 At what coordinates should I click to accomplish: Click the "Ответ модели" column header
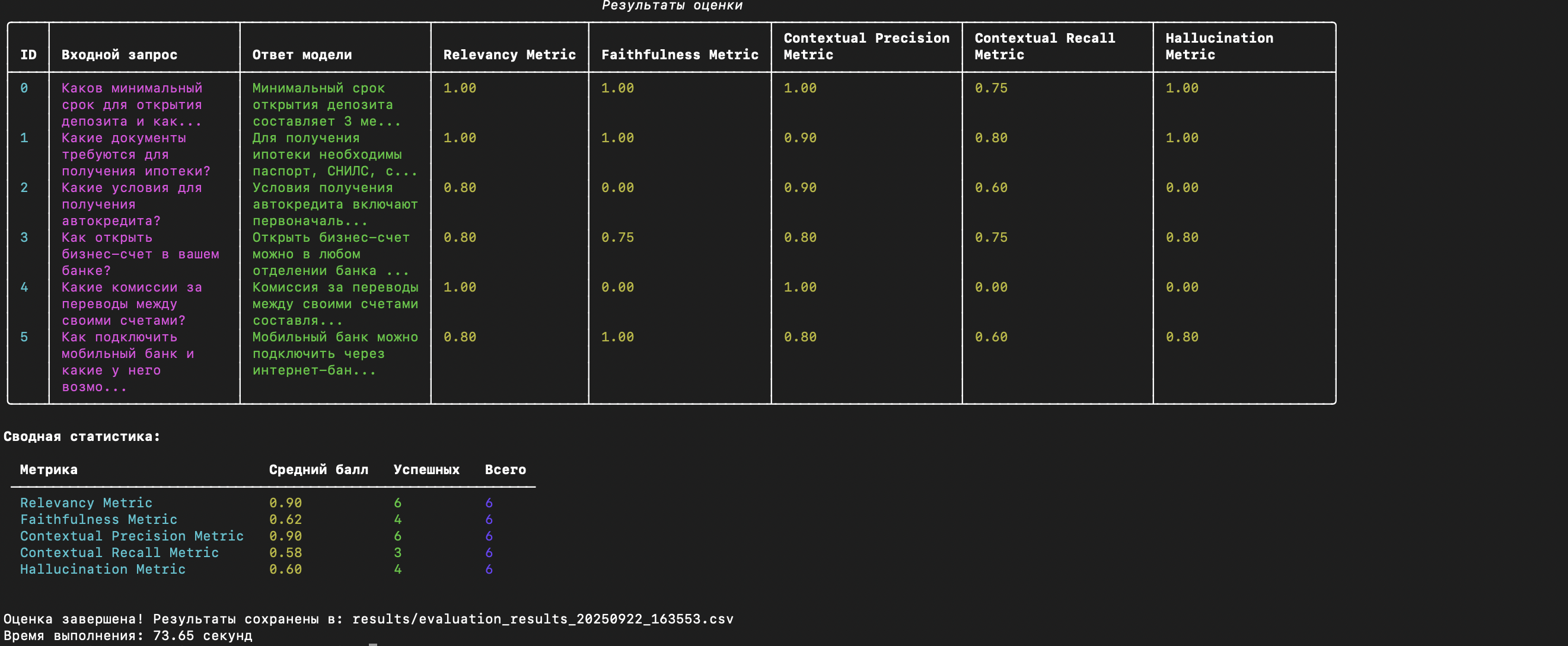point(302,55)
